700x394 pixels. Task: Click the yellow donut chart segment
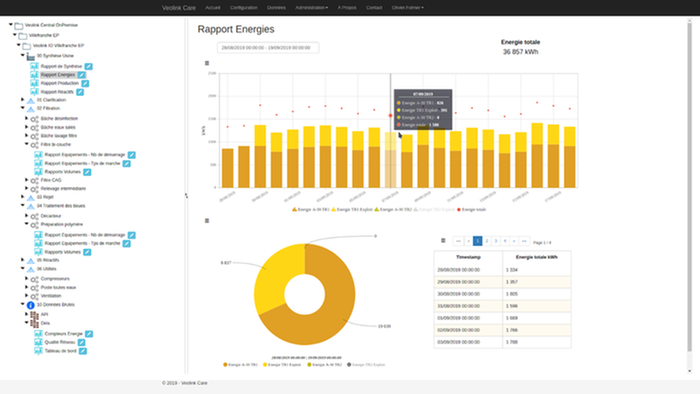click(275, 277)
